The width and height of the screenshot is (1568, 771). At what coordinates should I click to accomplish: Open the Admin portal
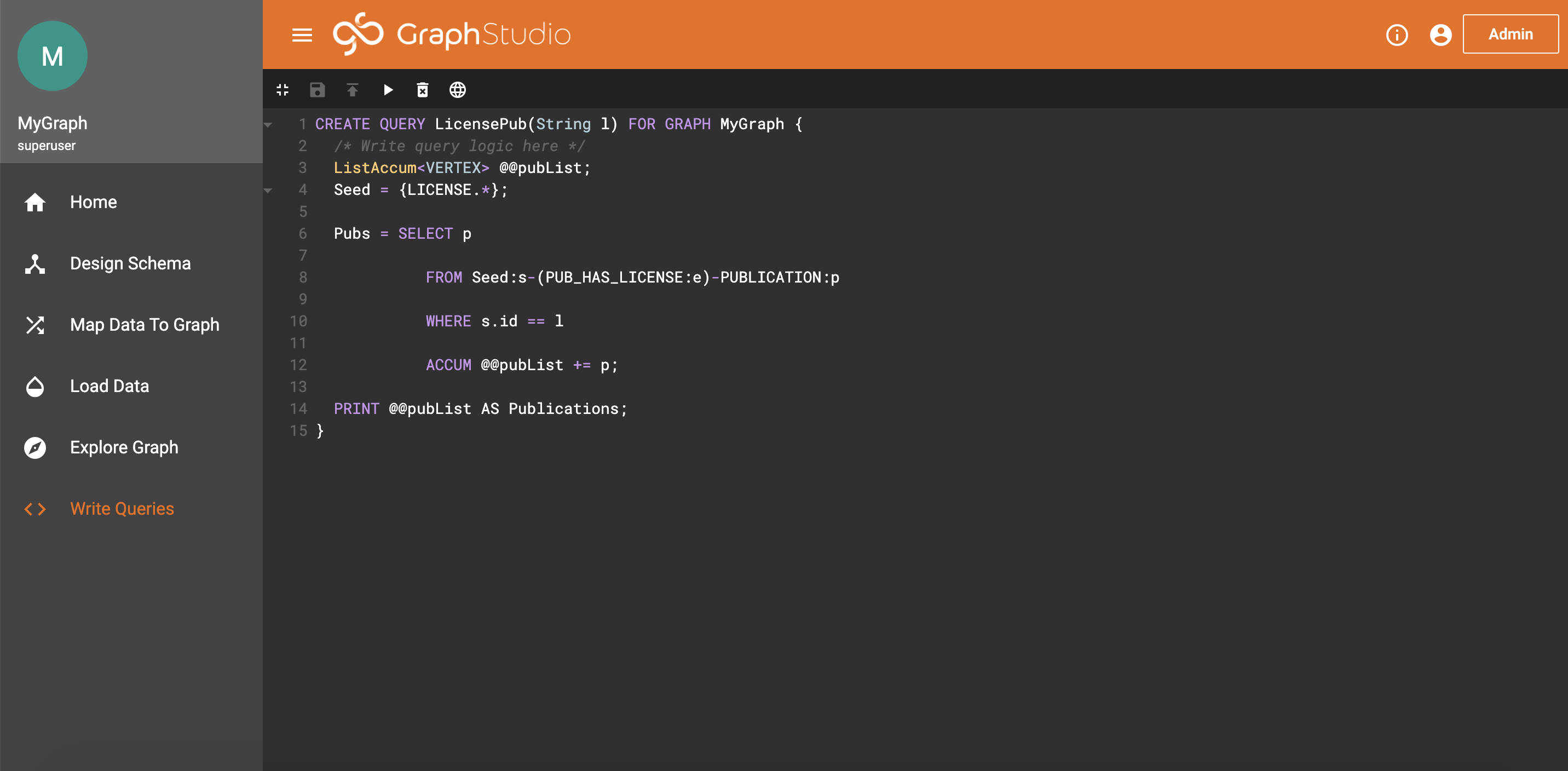tap(1510, 33)
